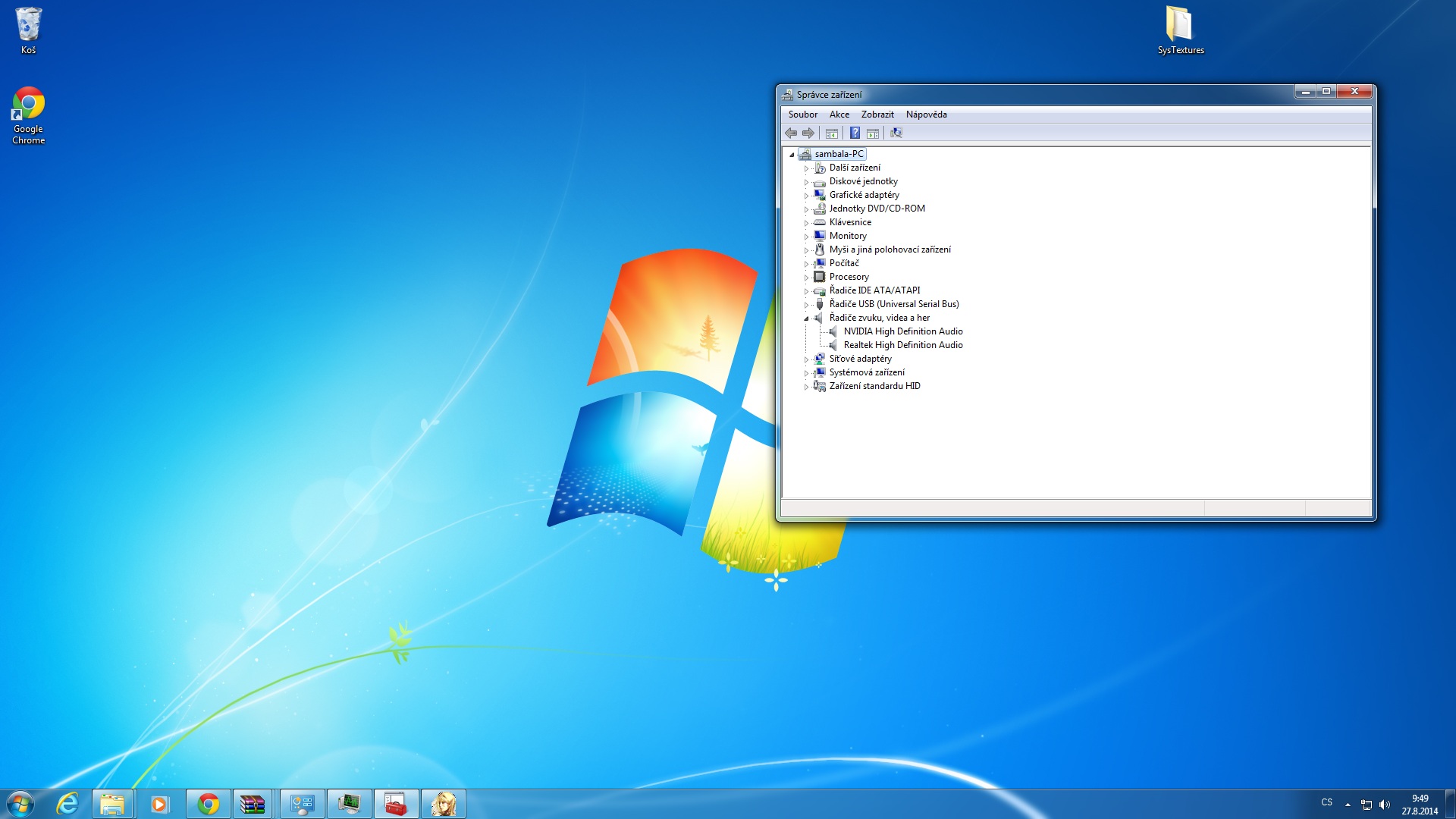The height and width of the screenshot is (819, 1456).
Task: Click the red toolbox taskbar icon
Action: [395, 804]
